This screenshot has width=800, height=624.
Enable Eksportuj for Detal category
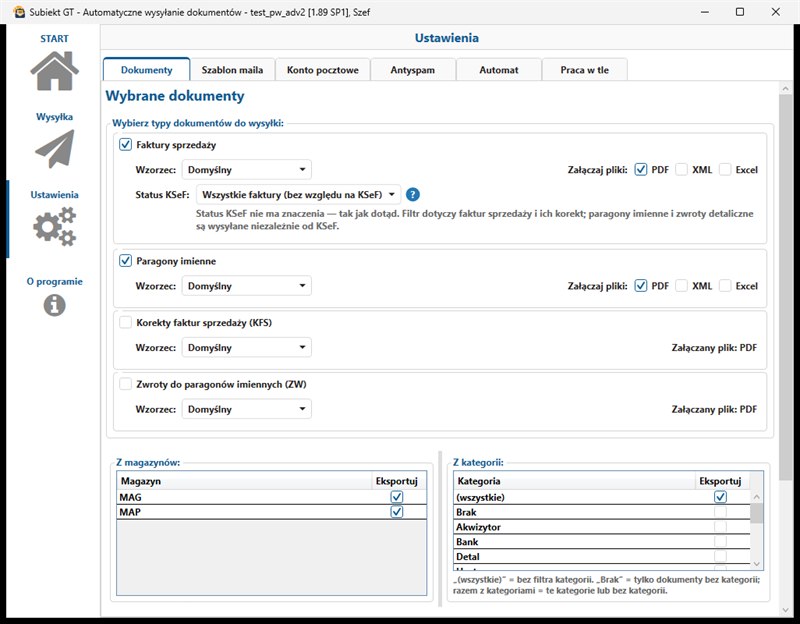[x=720, y=556]
